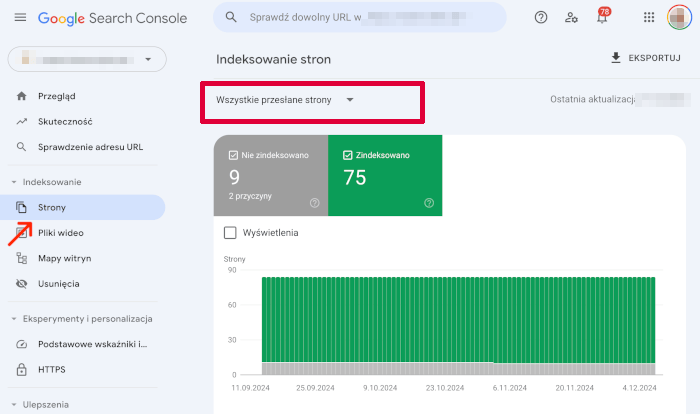This screenshot has height=414, width=700.
Task: Click the EKSPORTUJ button
Action: [x=646, y=58]
